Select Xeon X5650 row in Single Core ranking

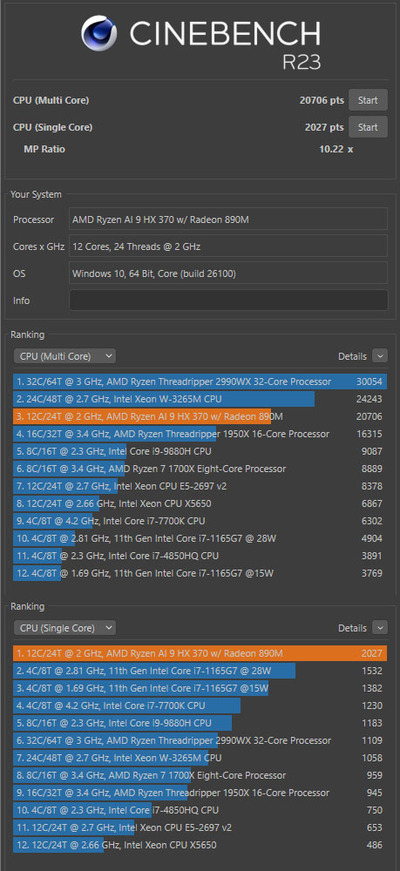tap(200, 845)
